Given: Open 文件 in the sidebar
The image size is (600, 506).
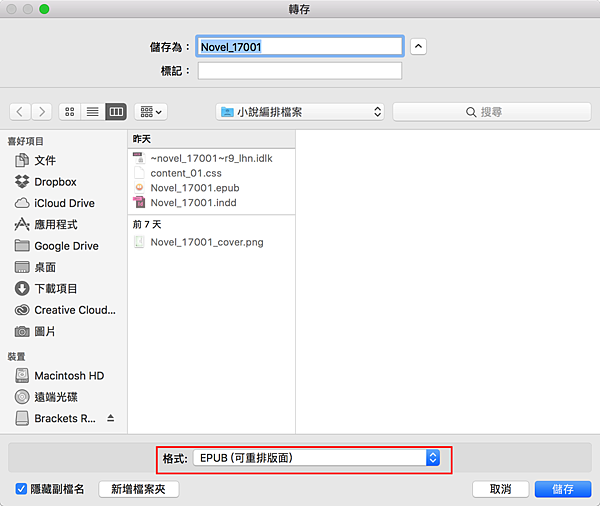Looking at the screenshot, I should [x=35, y=160].
